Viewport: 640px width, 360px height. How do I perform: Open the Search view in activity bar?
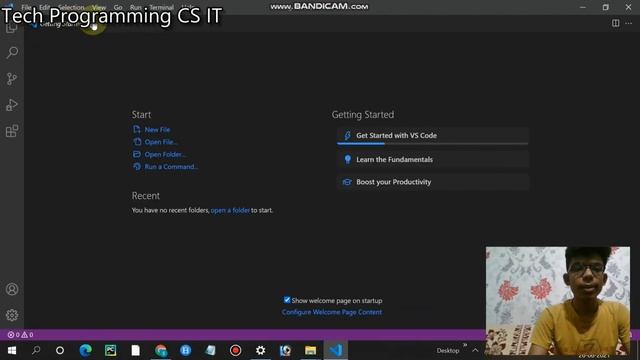tap(12, 53)
